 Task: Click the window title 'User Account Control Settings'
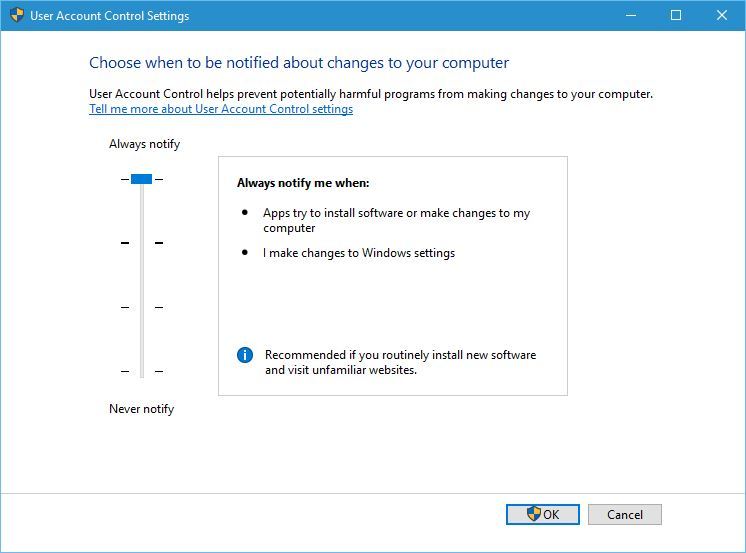(x=110, y=16)
